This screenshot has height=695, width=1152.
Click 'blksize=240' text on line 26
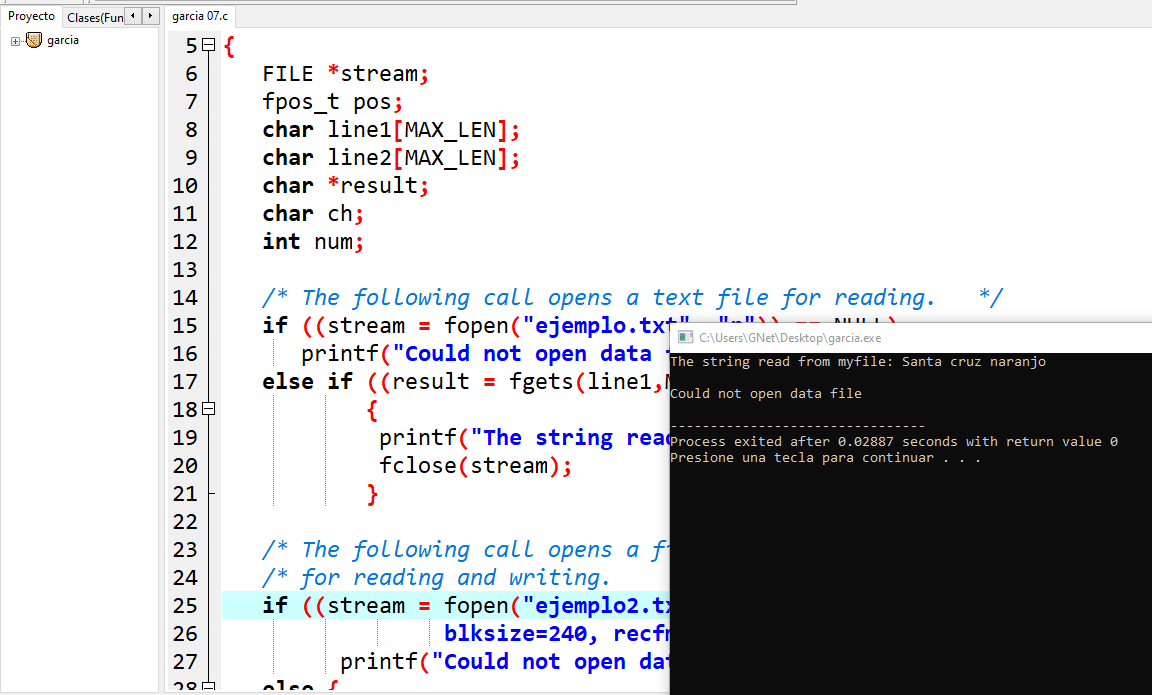(516, 633)
